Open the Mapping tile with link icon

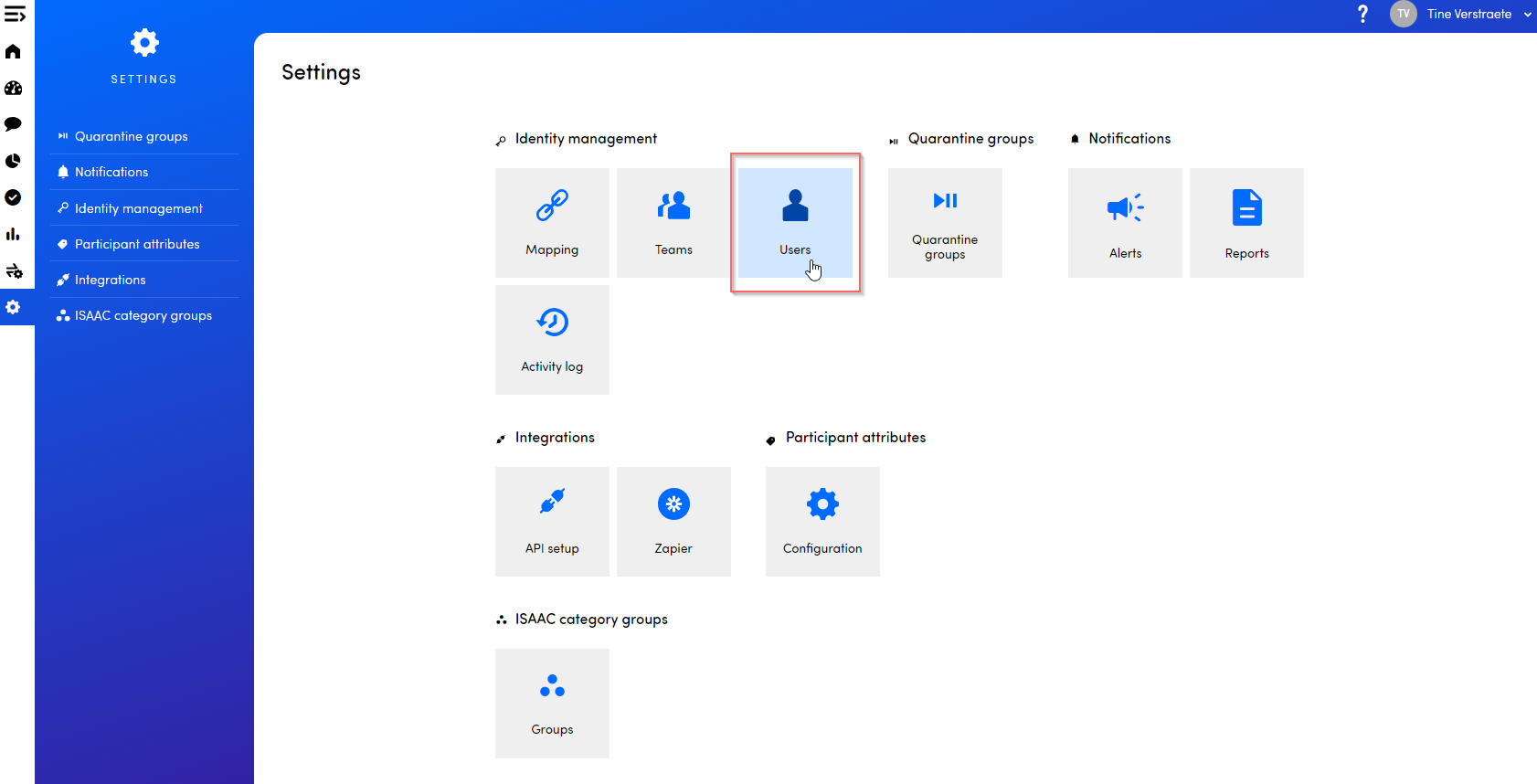(552, 222)
